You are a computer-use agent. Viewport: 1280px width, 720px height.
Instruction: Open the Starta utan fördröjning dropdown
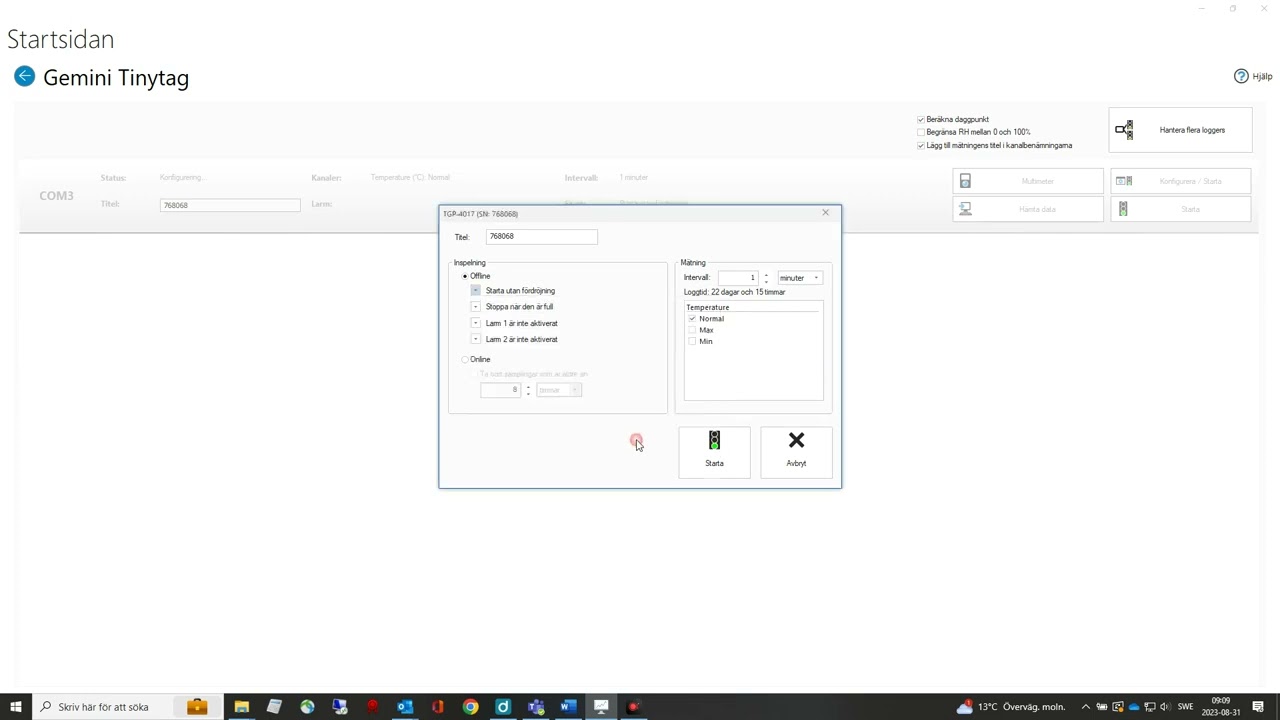click(476, 291)
